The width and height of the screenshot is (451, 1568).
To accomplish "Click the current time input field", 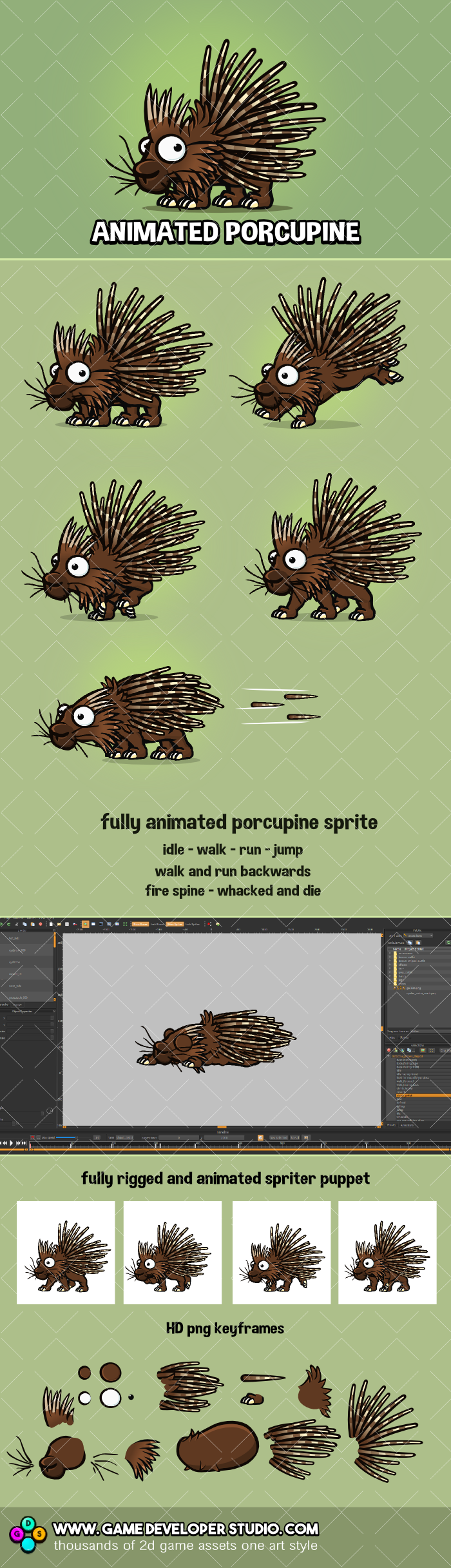I will pos(178,1137).
